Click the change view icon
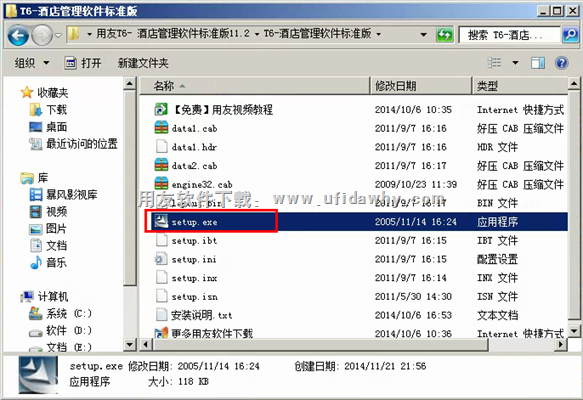Image resolution: width=583 pixels, height=400 pixels. (x=495, y=62)
